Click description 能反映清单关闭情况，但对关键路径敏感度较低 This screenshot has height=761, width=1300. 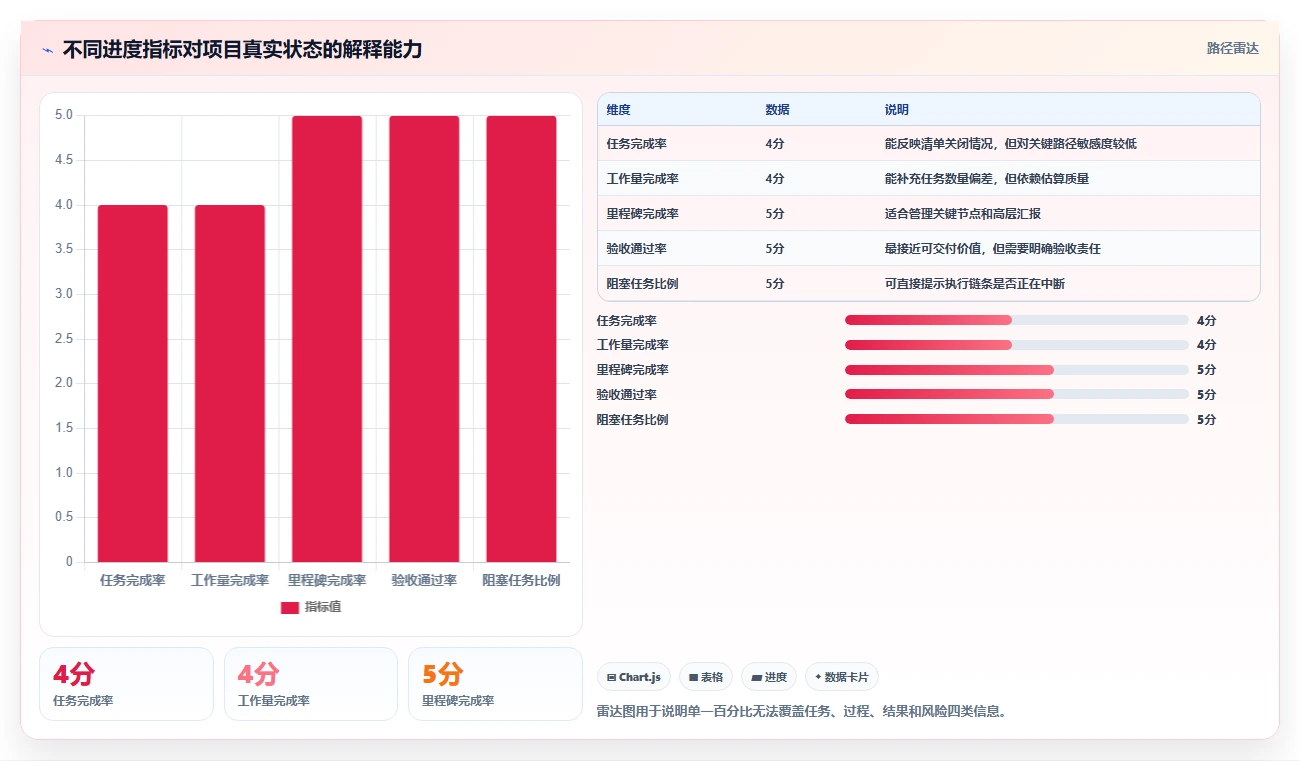coord(1010,144)
